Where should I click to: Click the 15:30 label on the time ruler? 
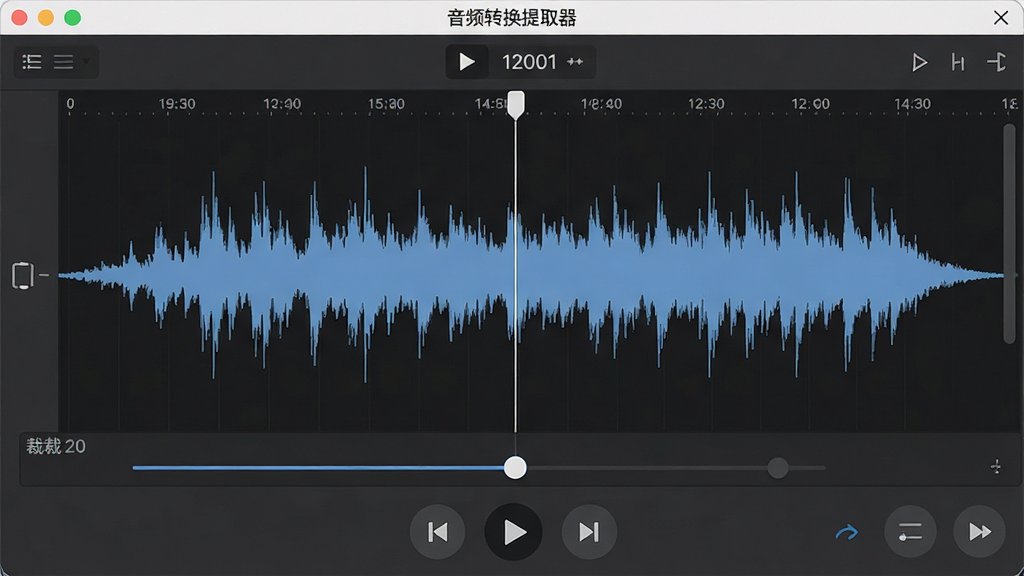386,104
